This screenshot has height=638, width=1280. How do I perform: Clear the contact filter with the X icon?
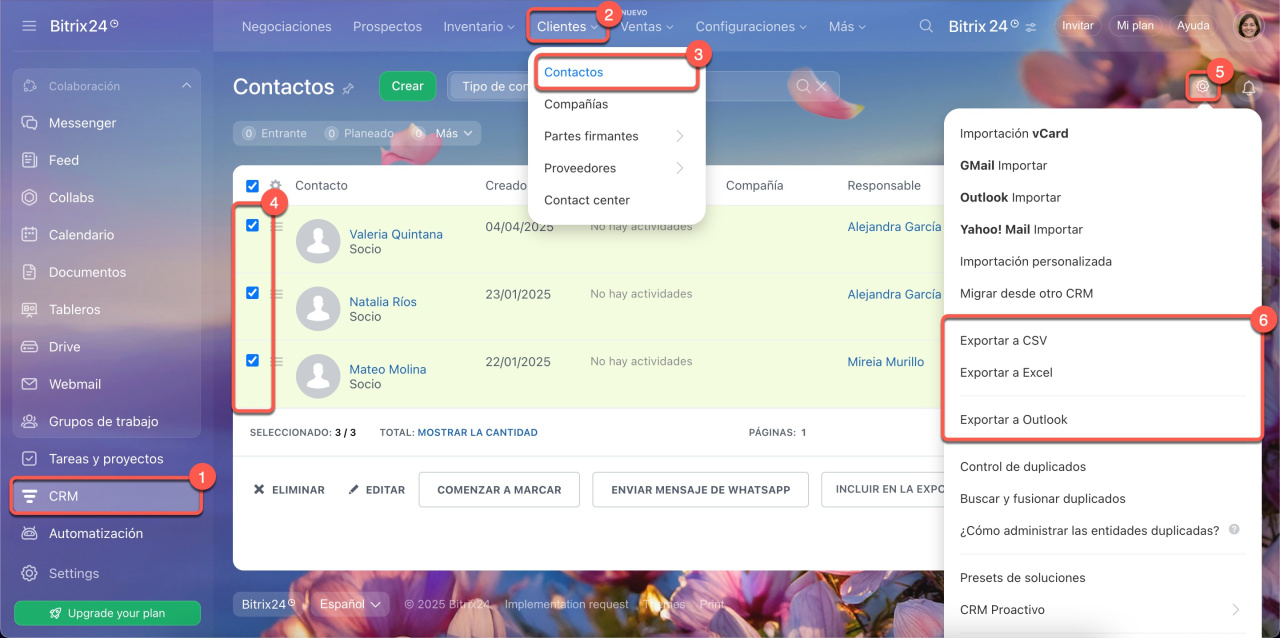[822, 86]
